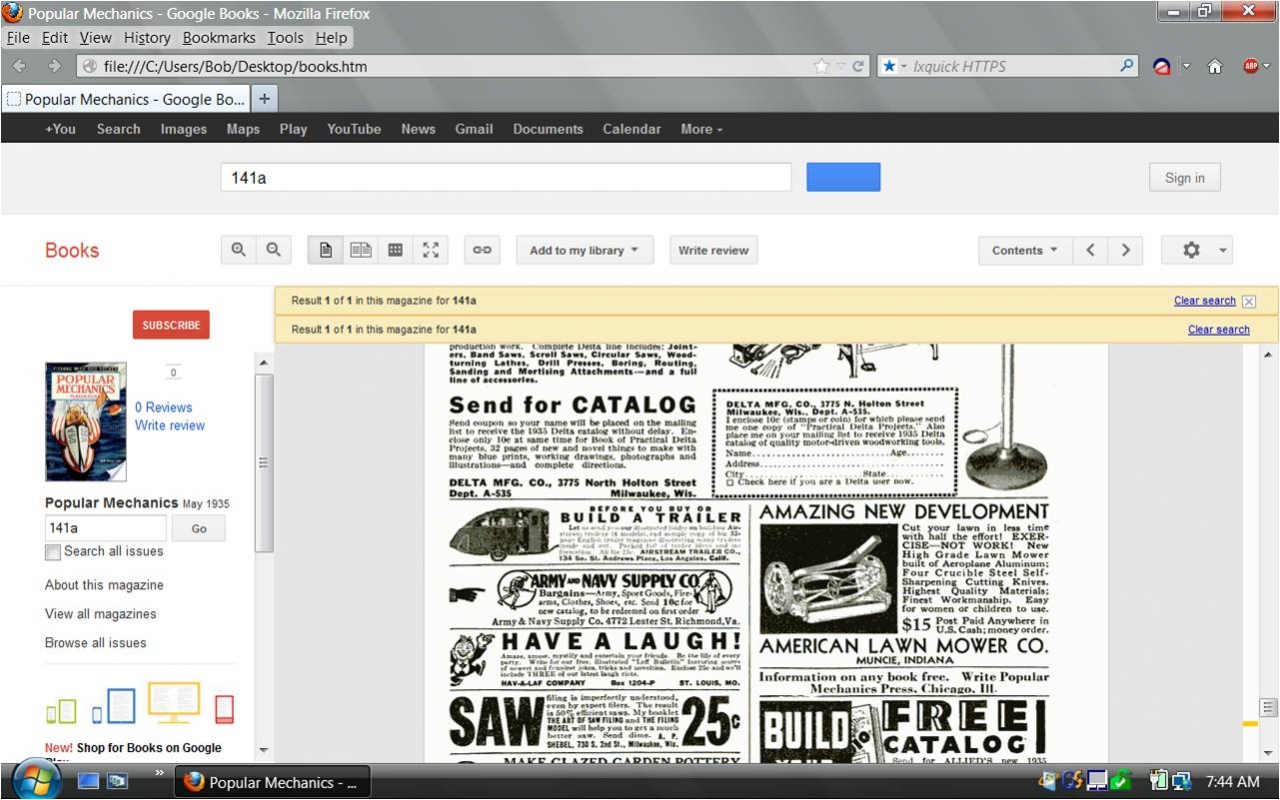This screenshot has height=800, width=1280.
Task: Open a new Firefox tab
Action: coord(264,99)
